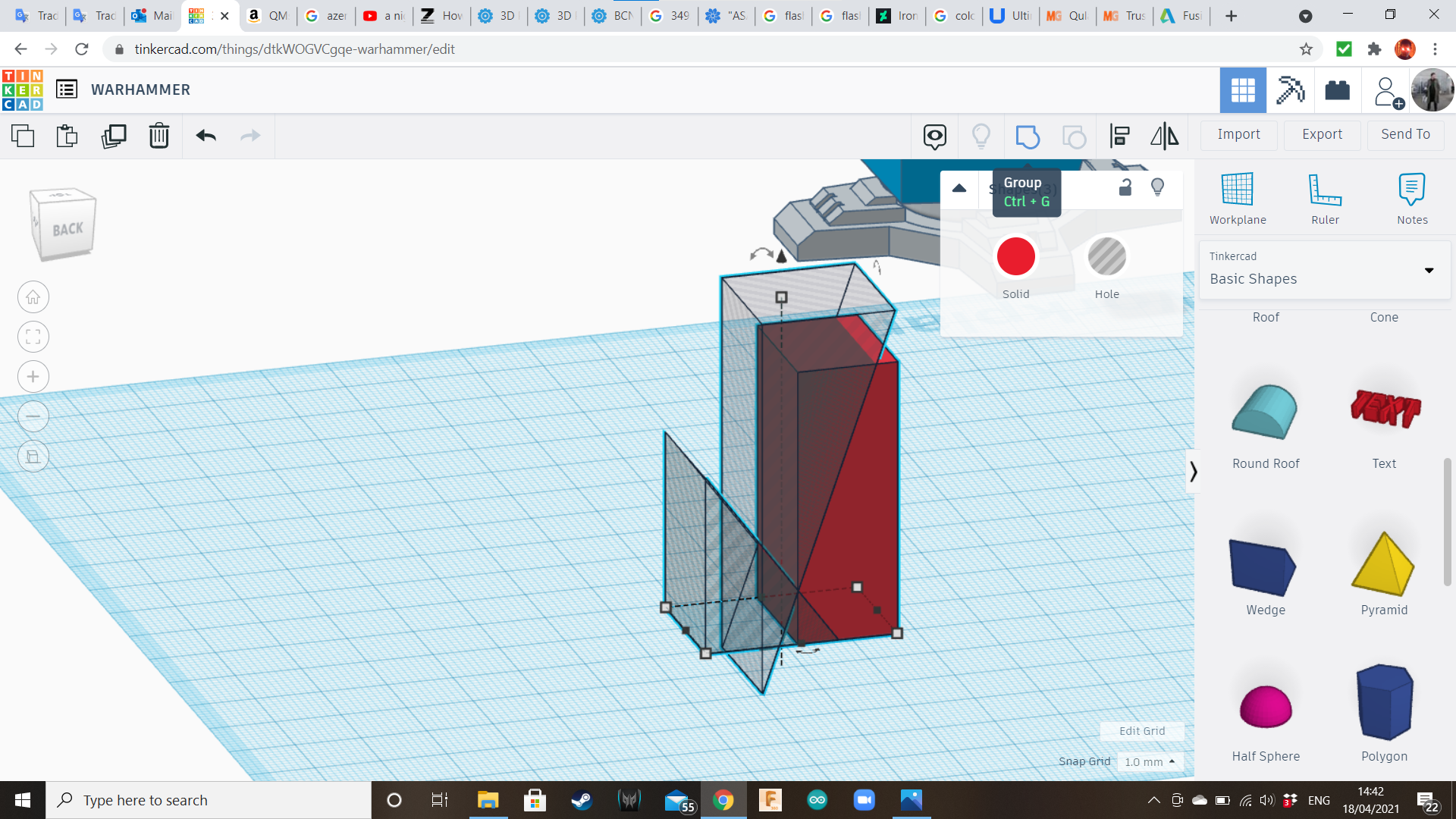
Task: Open the tab search dropdown arrow
Action: 1305,16
